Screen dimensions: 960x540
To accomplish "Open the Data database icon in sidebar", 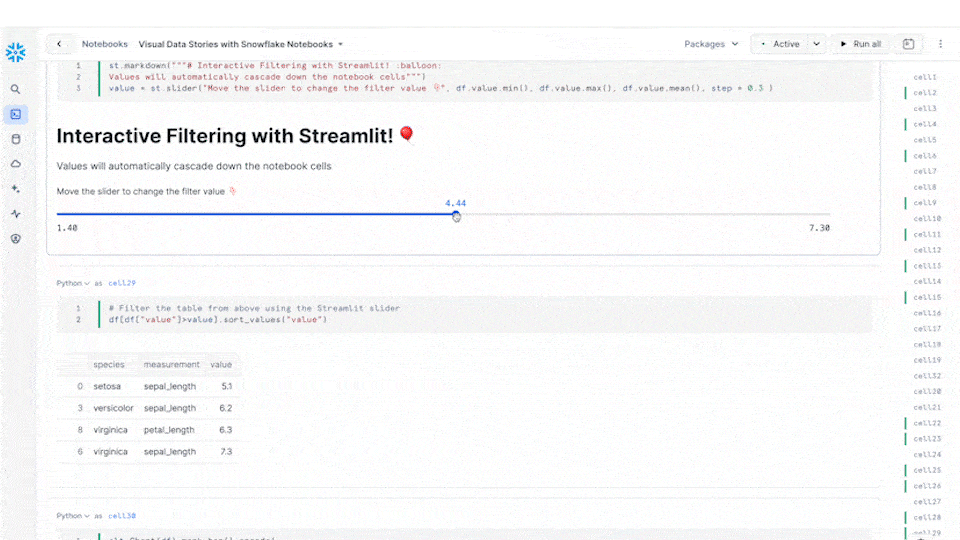I will tap(15, 139).
